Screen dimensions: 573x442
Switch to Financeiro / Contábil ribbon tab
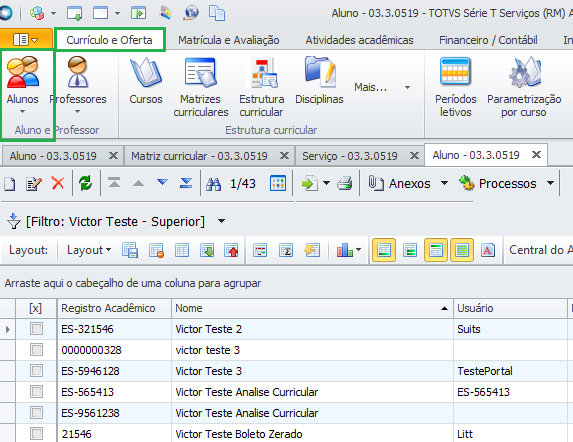[x=488, y=40]
